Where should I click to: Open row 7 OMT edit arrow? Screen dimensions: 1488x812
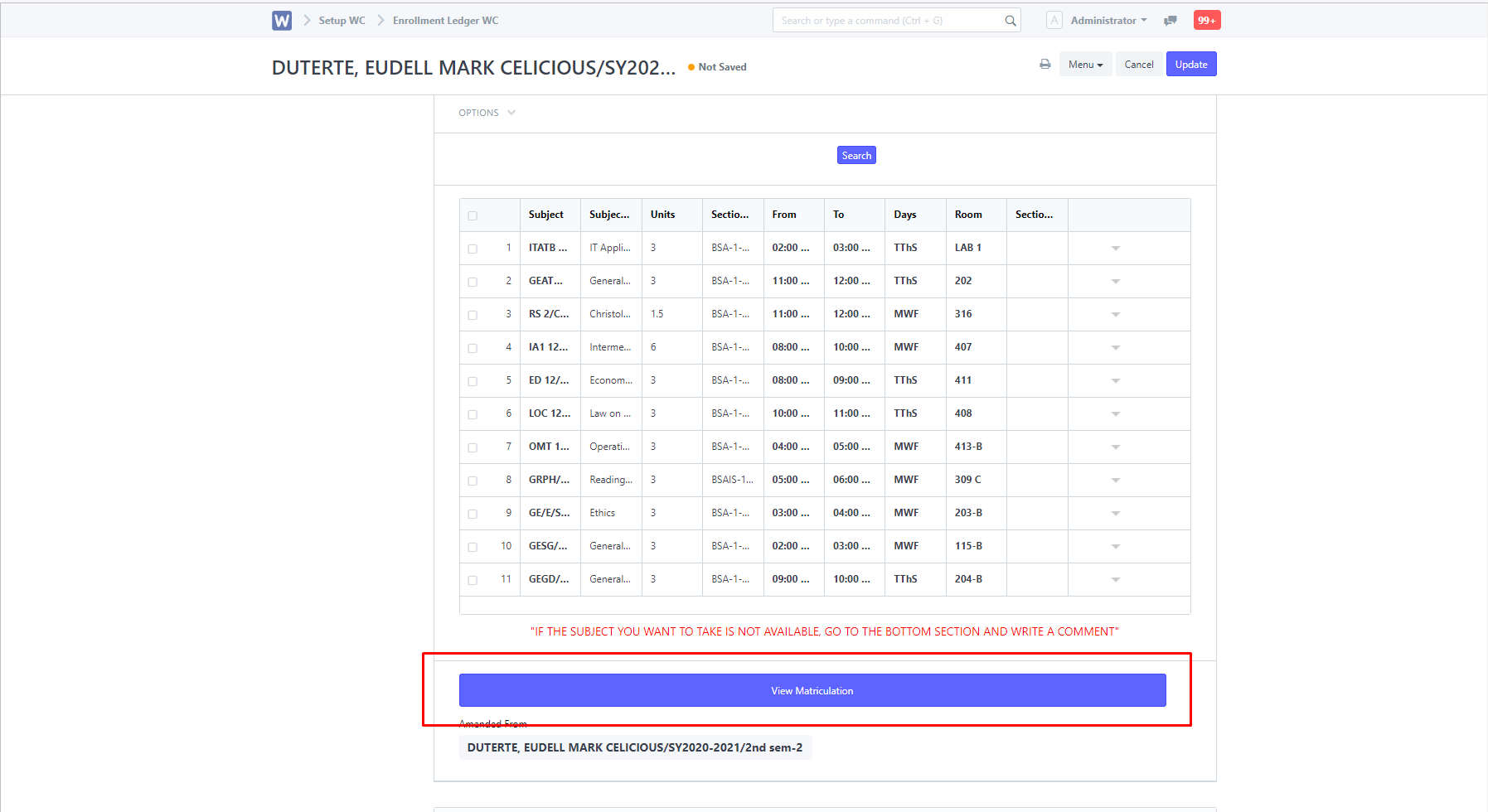[1116, 447]
